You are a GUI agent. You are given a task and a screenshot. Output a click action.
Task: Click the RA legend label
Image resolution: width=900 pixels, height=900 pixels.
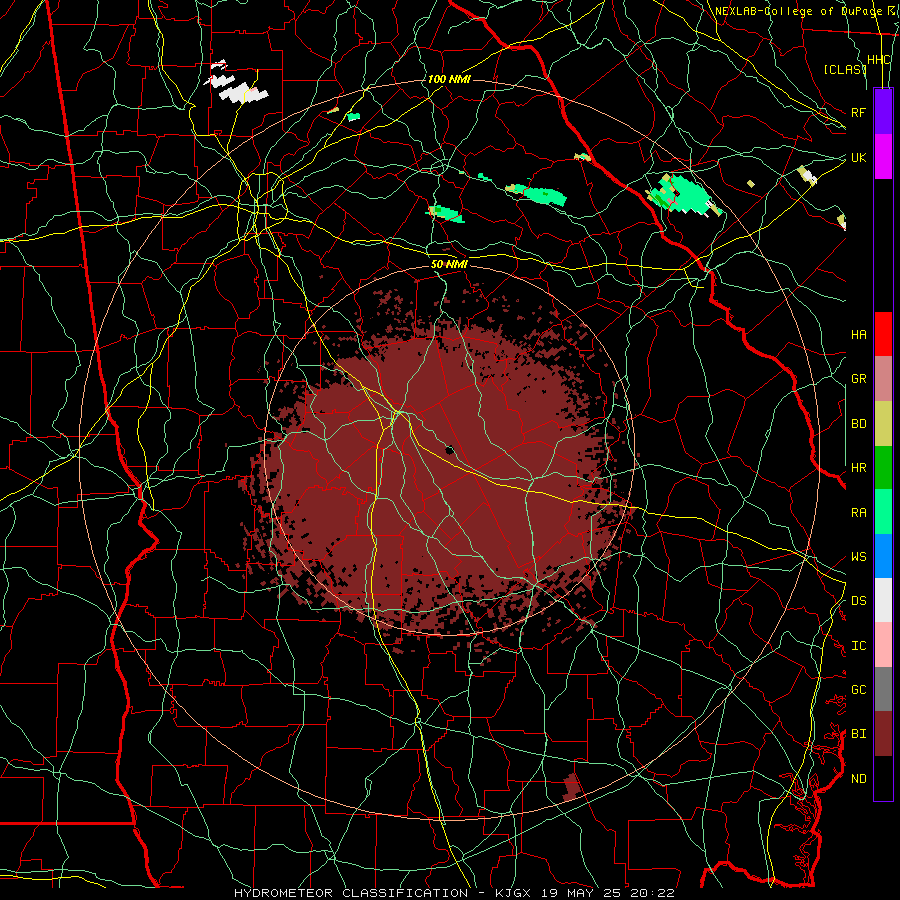pos(858,513)
